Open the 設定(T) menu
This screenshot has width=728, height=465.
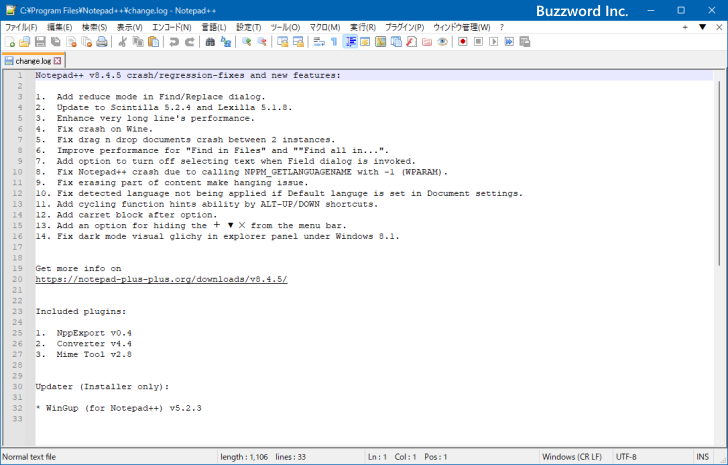[248, 27]
